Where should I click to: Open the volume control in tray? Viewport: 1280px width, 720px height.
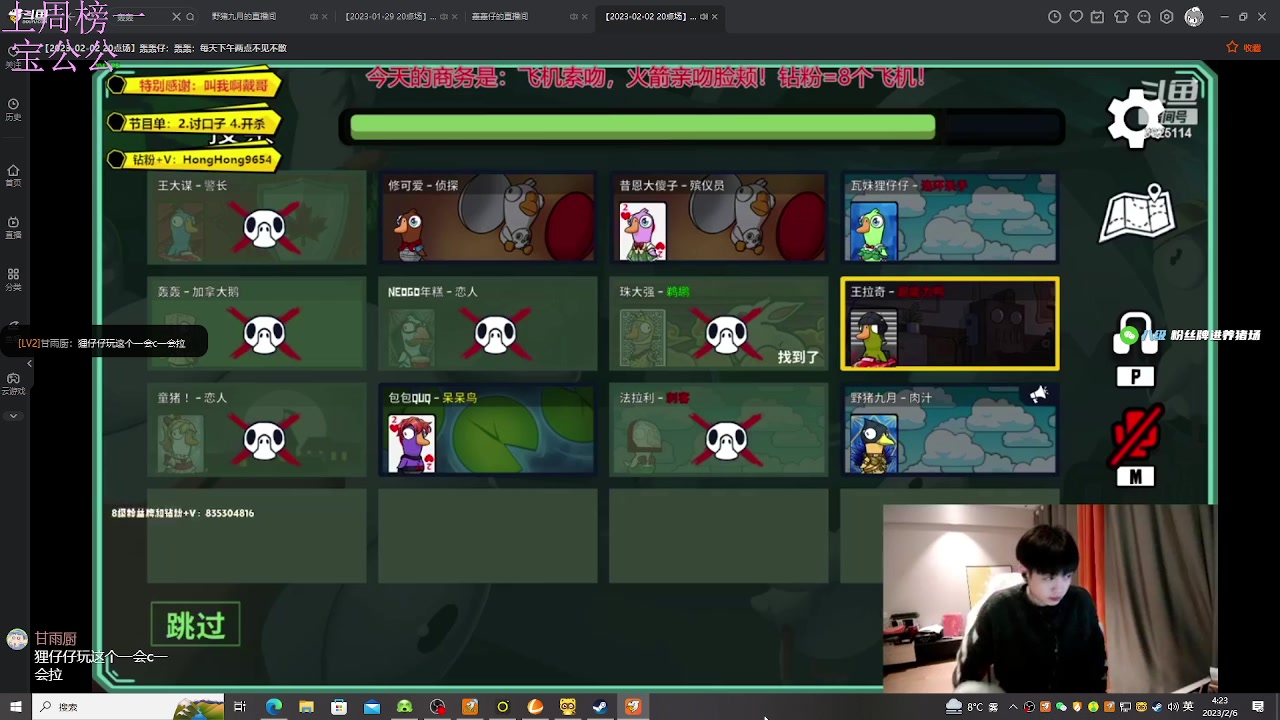click(1172, 707)
